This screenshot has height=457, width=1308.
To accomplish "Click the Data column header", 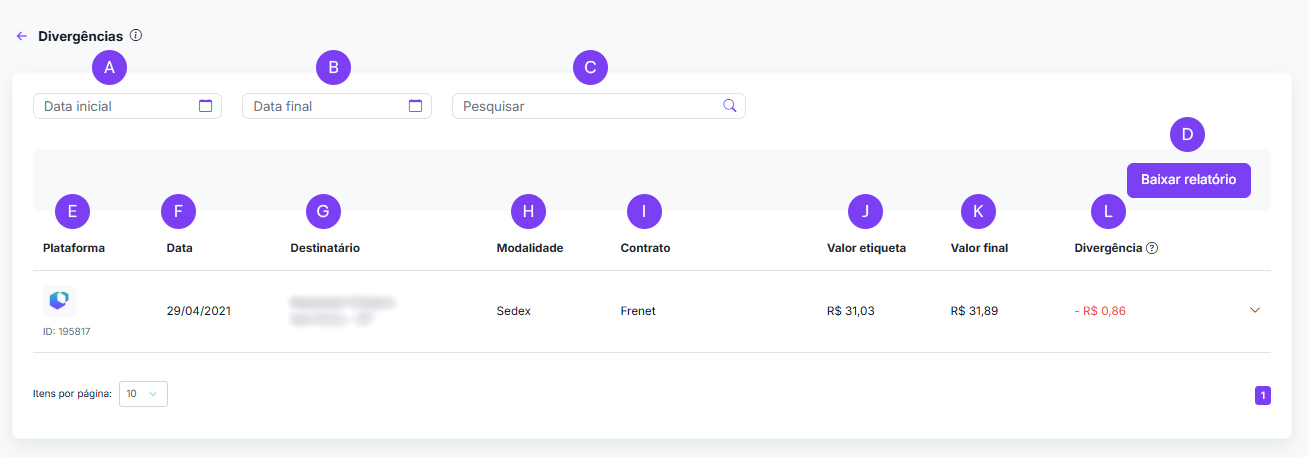I will (x=179, y=248).
